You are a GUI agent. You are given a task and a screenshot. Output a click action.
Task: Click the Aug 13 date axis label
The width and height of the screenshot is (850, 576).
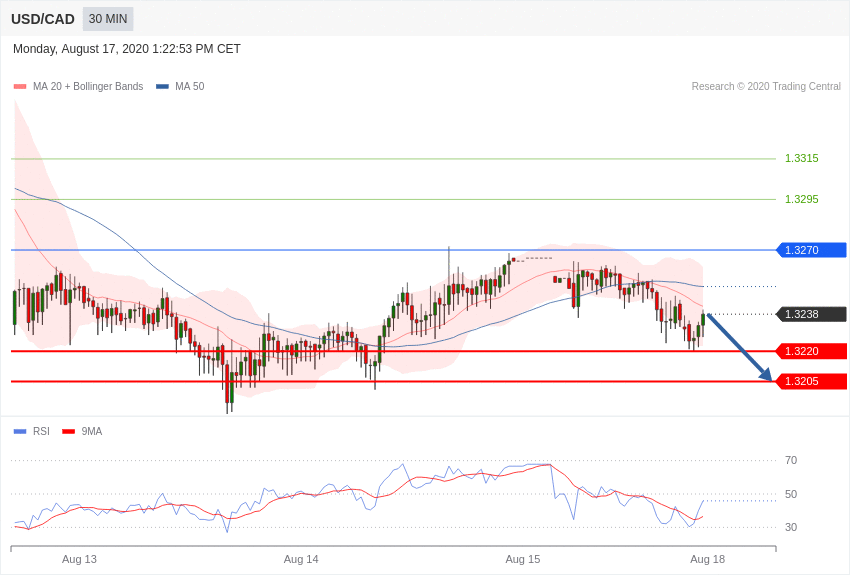79,559
